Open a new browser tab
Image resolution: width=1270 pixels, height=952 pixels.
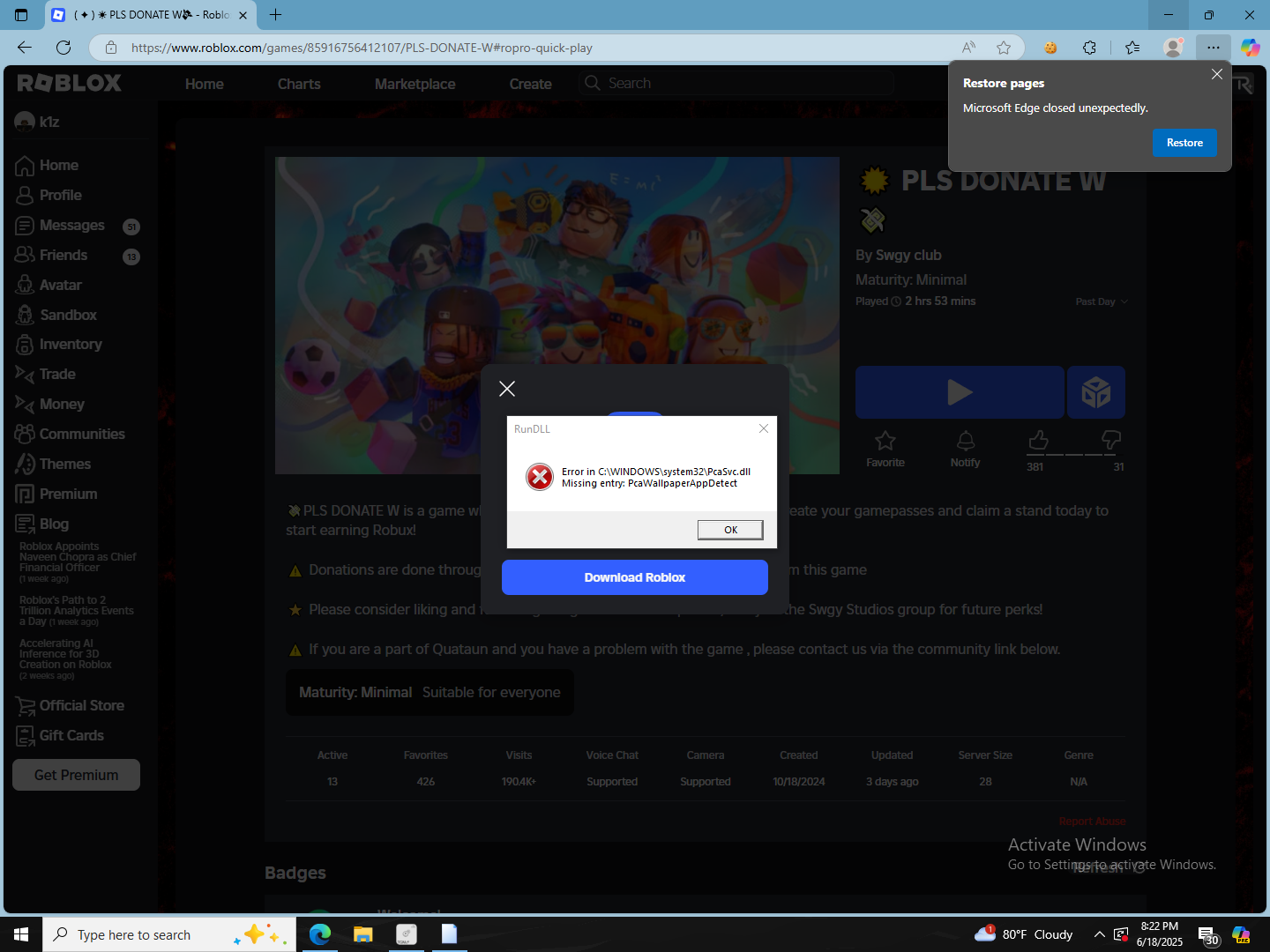click(x=275, y=14)
